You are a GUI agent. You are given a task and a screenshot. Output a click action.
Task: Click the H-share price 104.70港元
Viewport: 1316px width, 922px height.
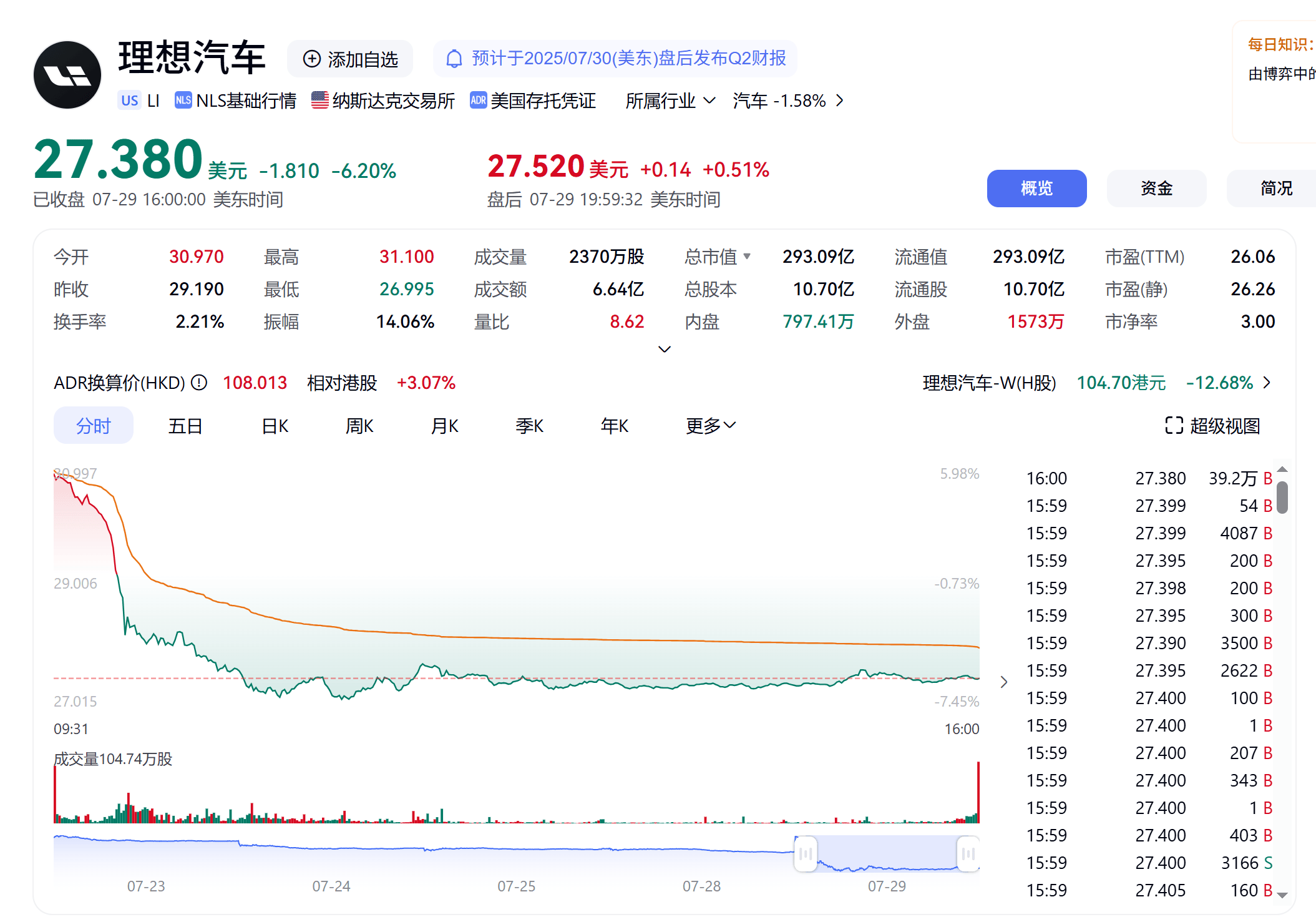click(1121, 383)
